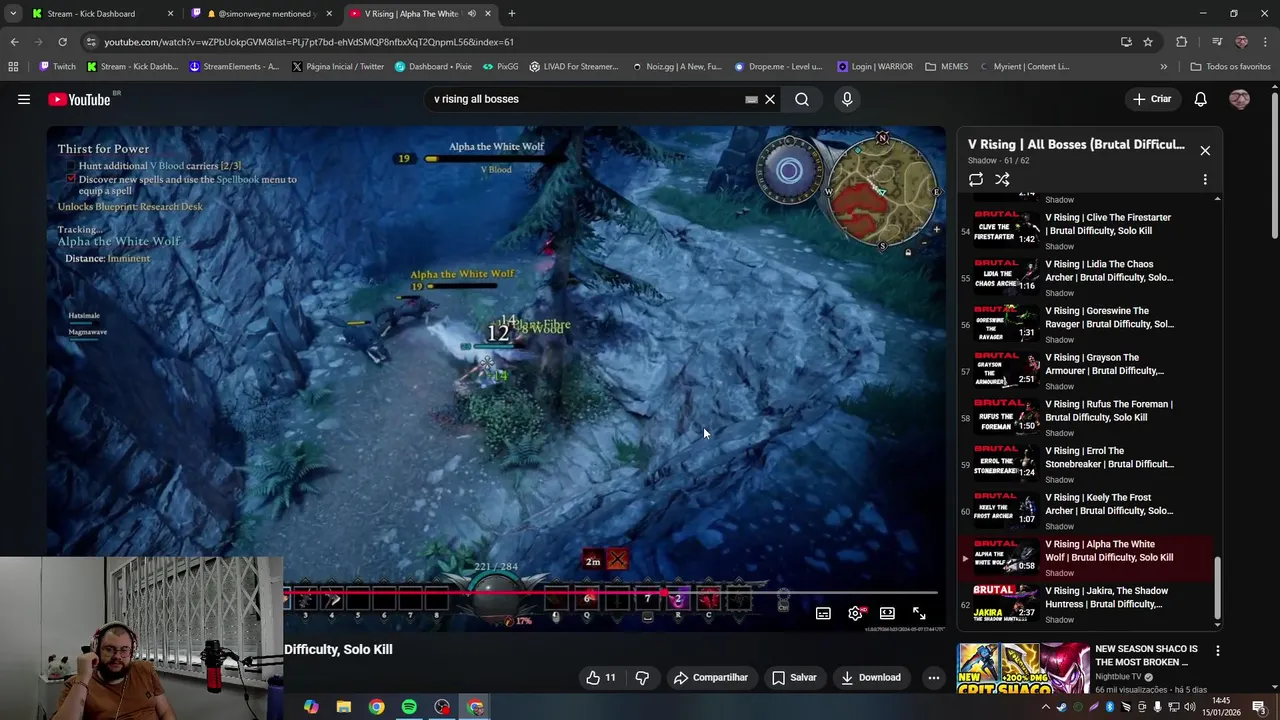
Task: Open the more actions ellipsis below video
Action: tap(934, 677)
